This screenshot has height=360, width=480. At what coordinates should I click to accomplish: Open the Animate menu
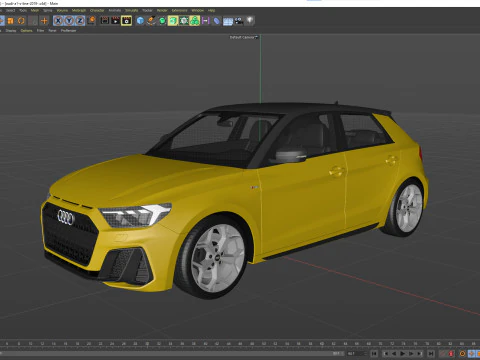[115, 10]
